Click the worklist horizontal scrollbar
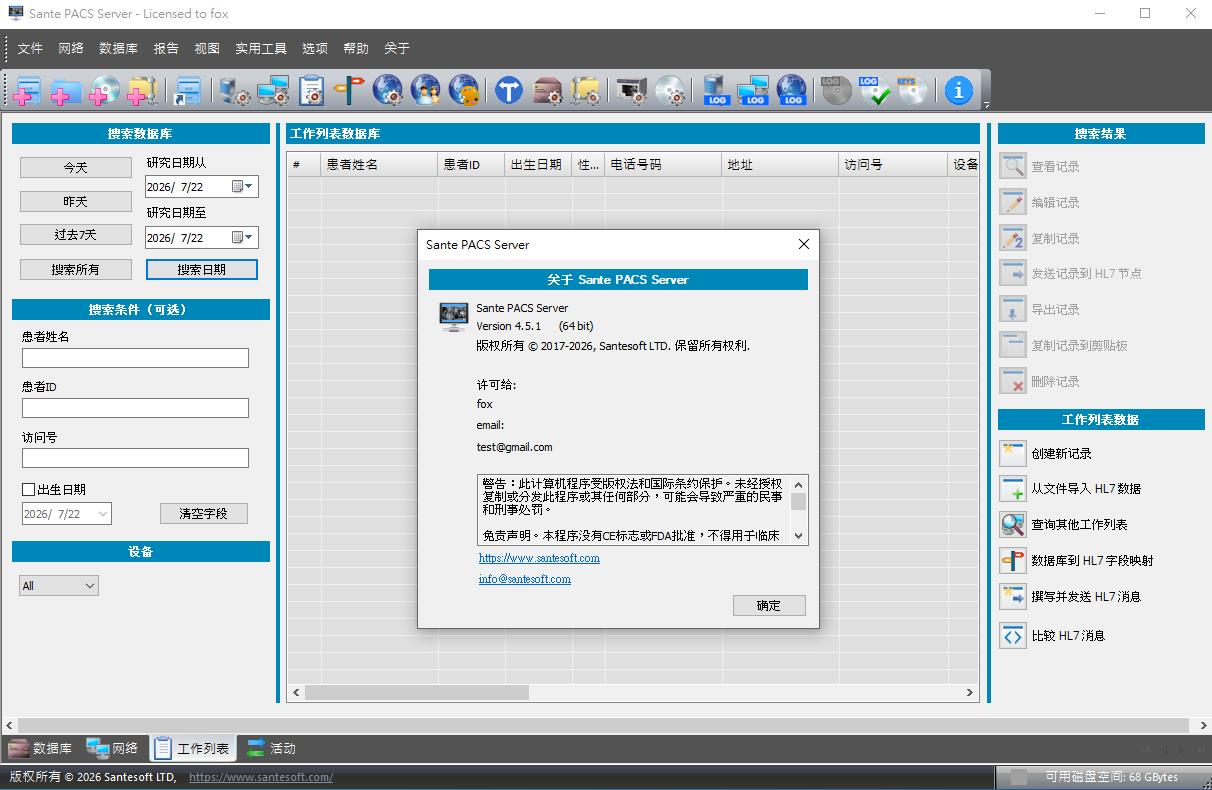Image resolution: width=1212 pixels, height=790 pixels. (632, 692)
